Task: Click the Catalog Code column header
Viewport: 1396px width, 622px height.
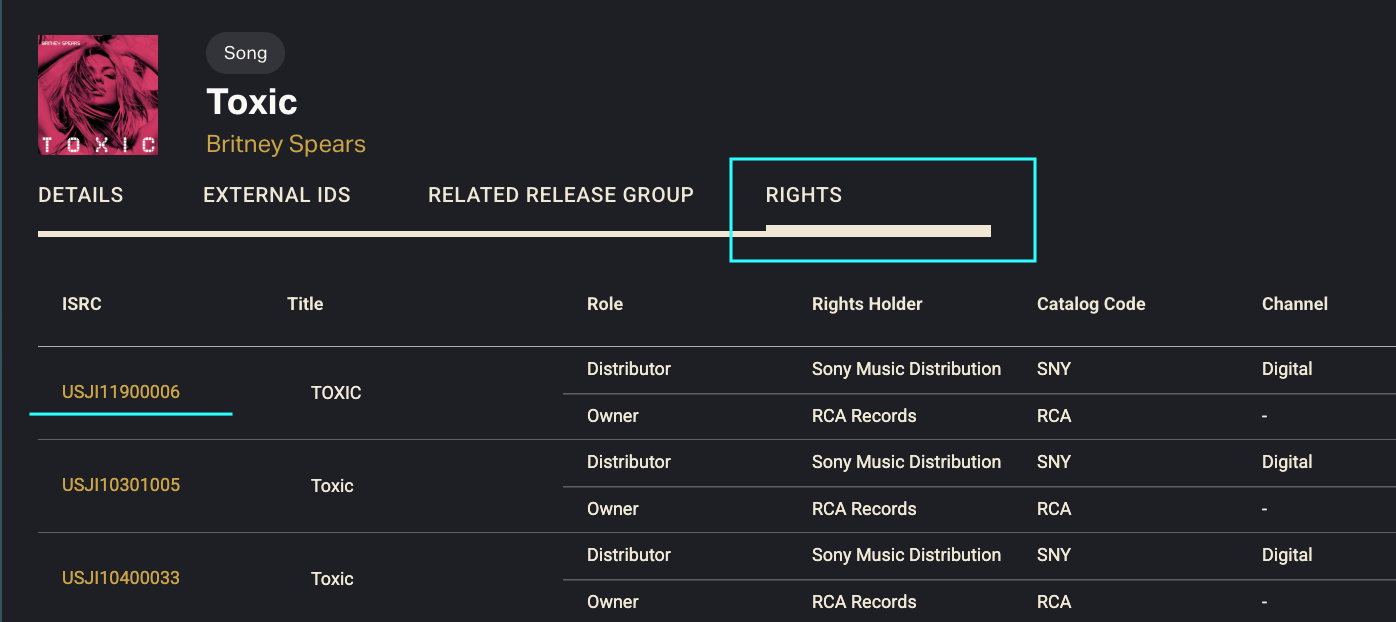Action: (1091, 304)
